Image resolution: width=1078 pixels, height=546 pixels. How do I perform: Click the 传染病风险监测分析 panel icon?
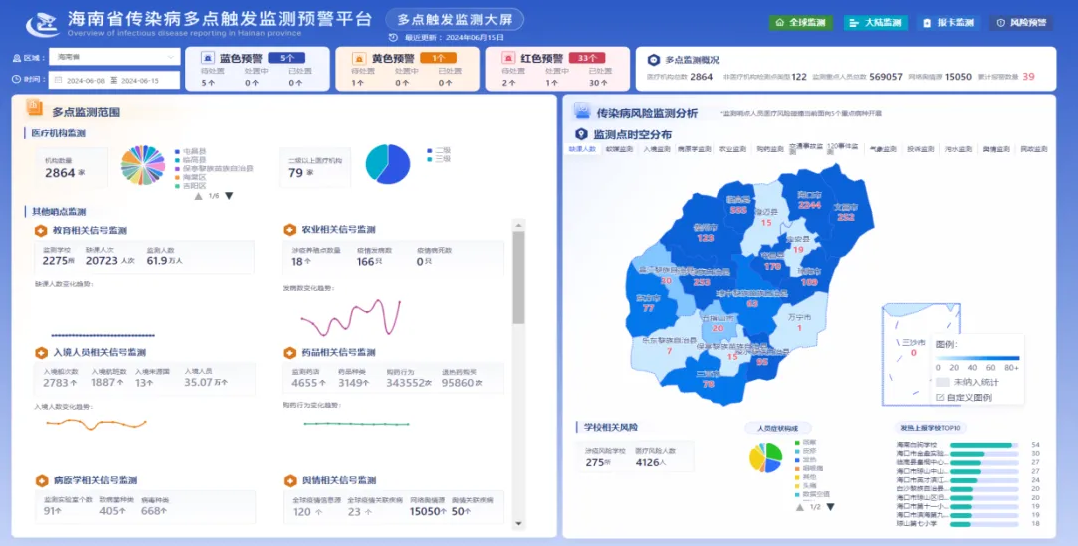(x=582, y=111)
